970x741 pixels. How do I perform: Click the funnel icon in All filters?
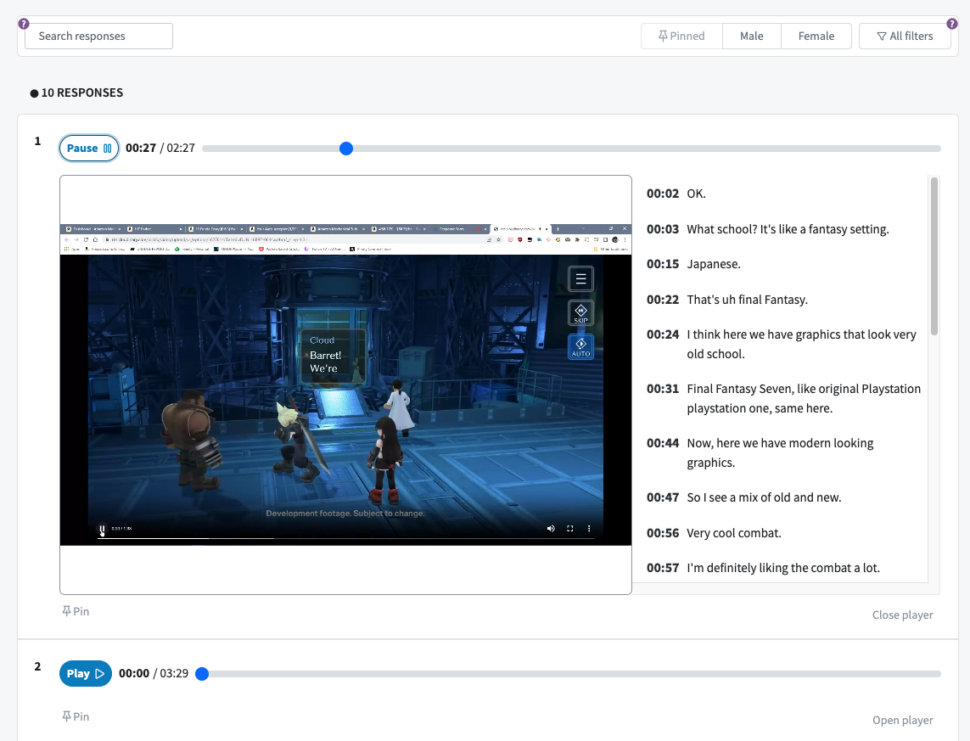point(882,36)
